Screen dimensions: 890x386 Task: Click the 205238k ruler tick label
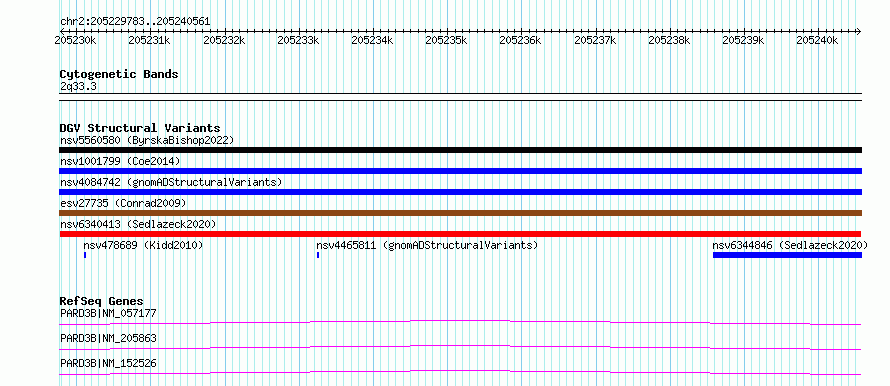pos(669,40)
